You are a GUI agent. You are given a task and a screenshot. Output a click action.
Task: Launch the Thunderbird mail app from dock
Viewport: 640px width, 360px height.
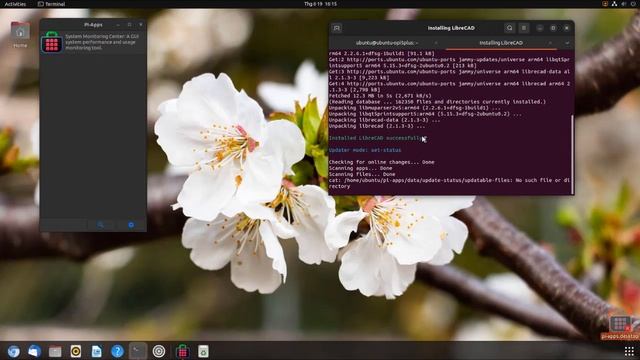[34, 351]
